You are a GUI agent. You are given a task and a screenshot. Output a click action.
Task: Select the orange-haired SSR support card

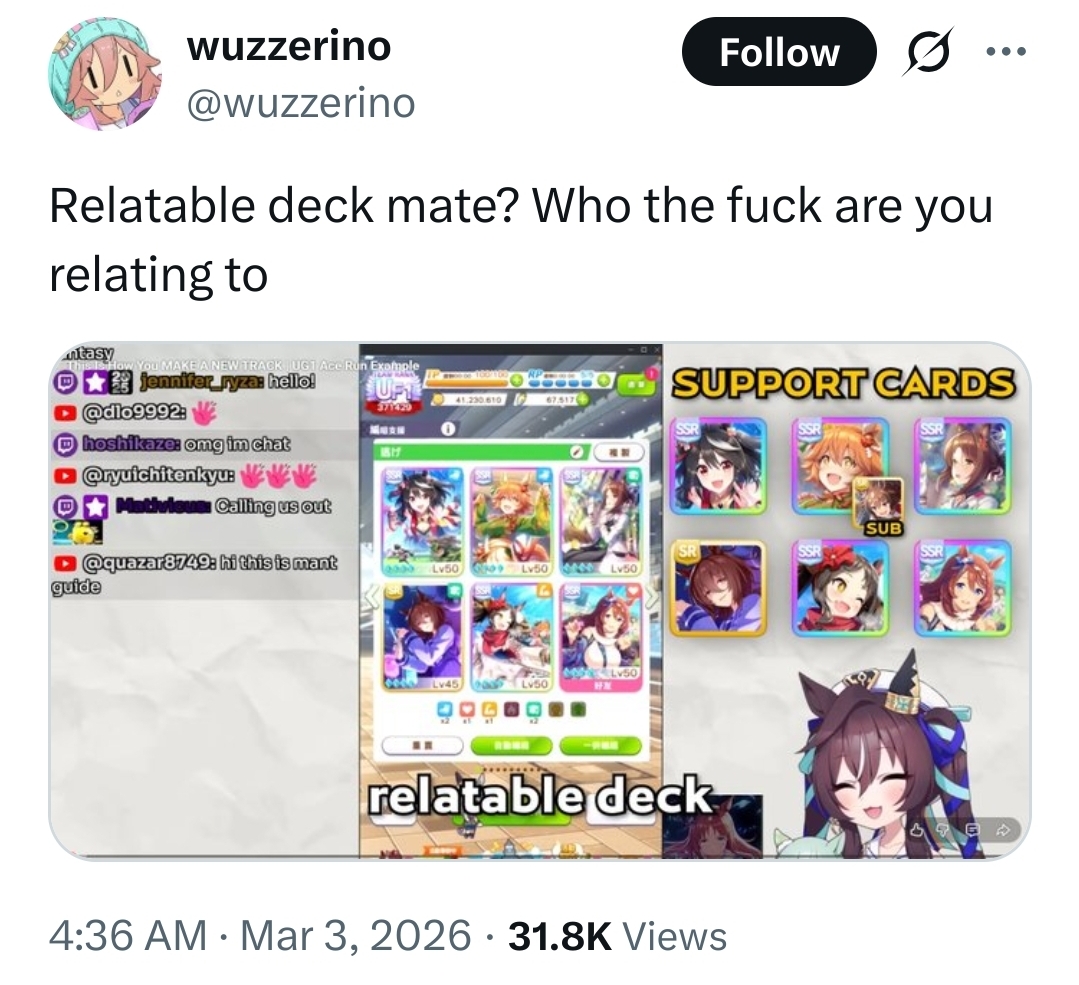coord(840,467)
